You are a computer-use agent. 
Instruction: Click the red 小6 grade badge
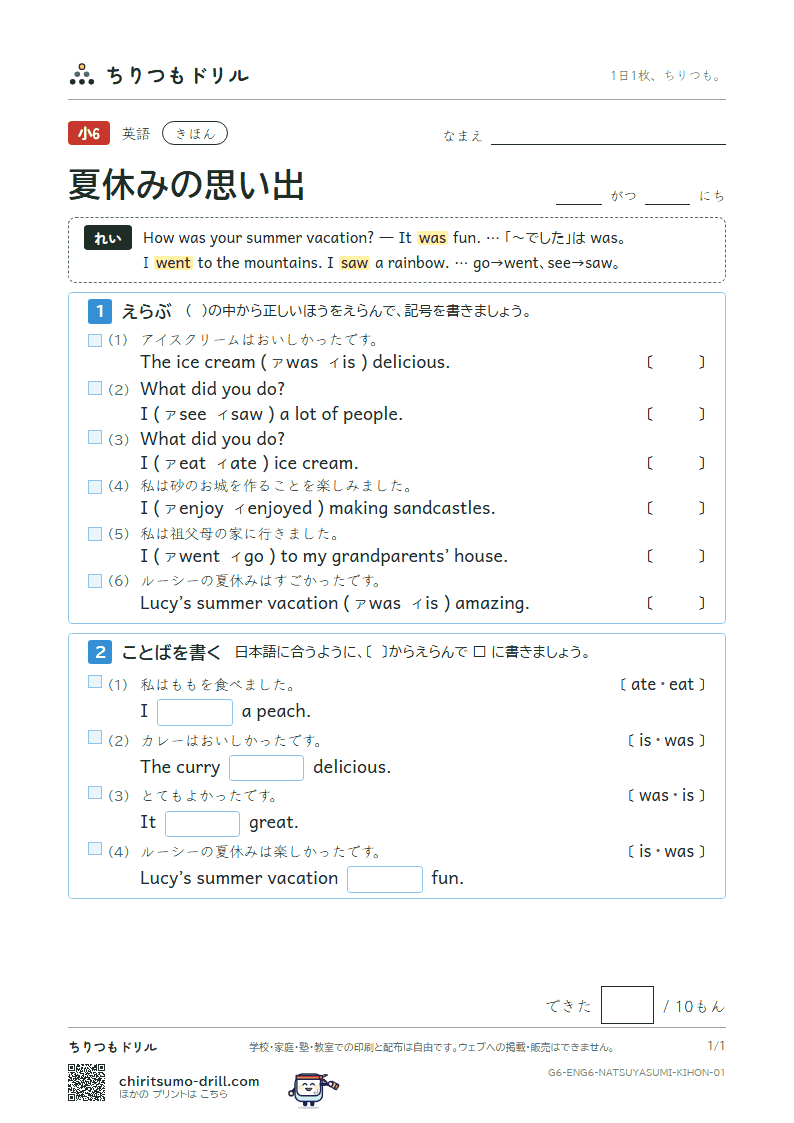(x=89, y=133)
